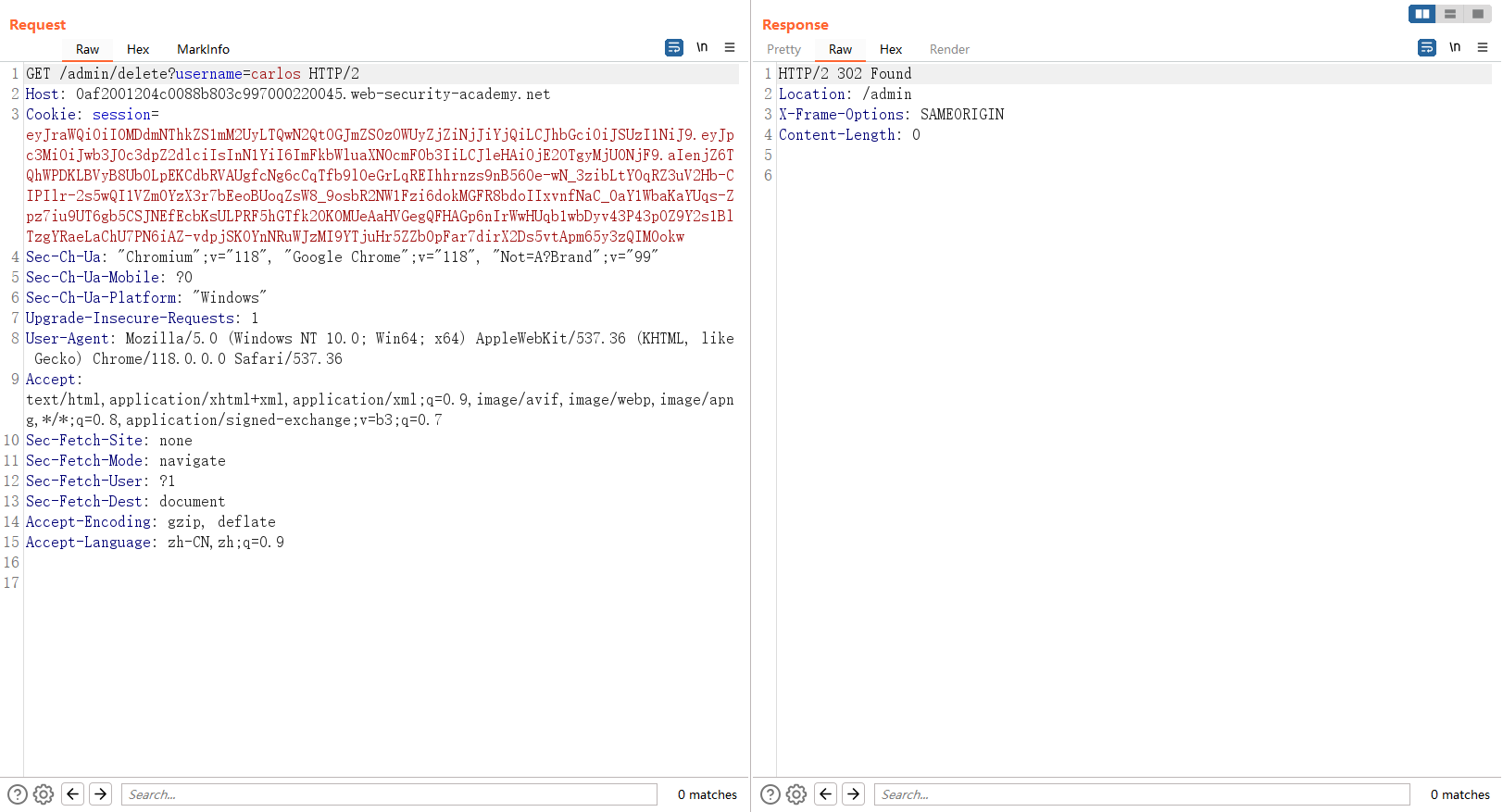
Task: Go to previous match in Request search
Action: (73, 793)
